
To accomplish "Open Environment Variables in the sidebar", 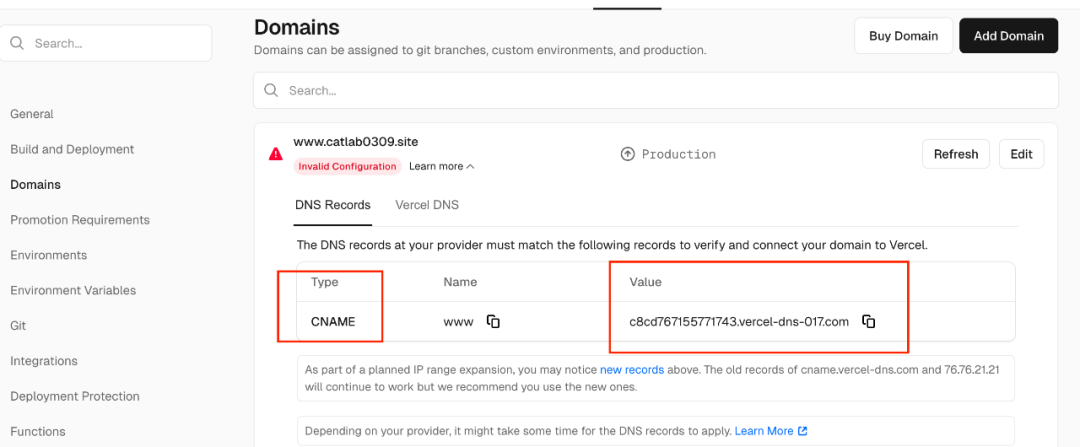I will 73,290.
